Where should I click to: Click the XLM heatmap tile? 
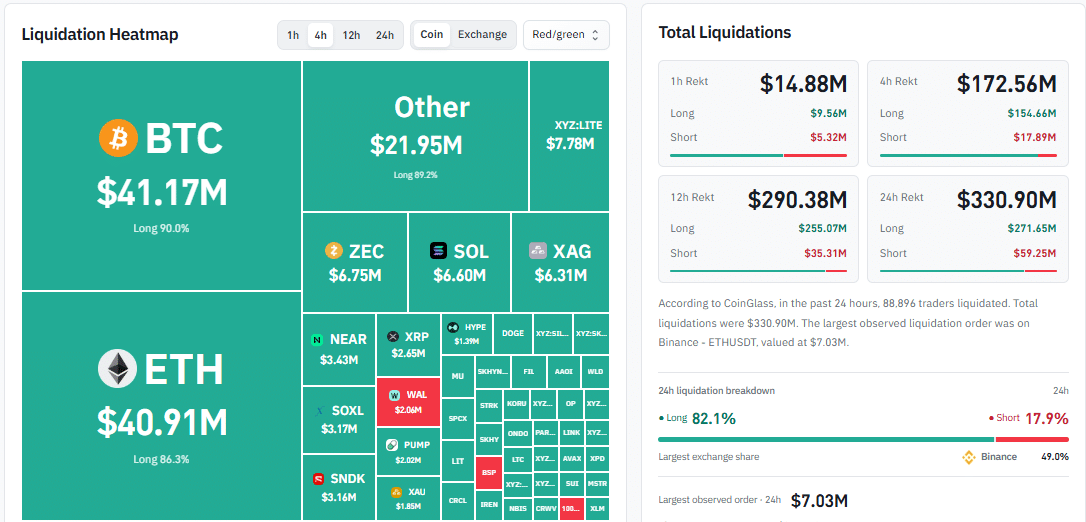pyautogui.click(x=597, y=509)
